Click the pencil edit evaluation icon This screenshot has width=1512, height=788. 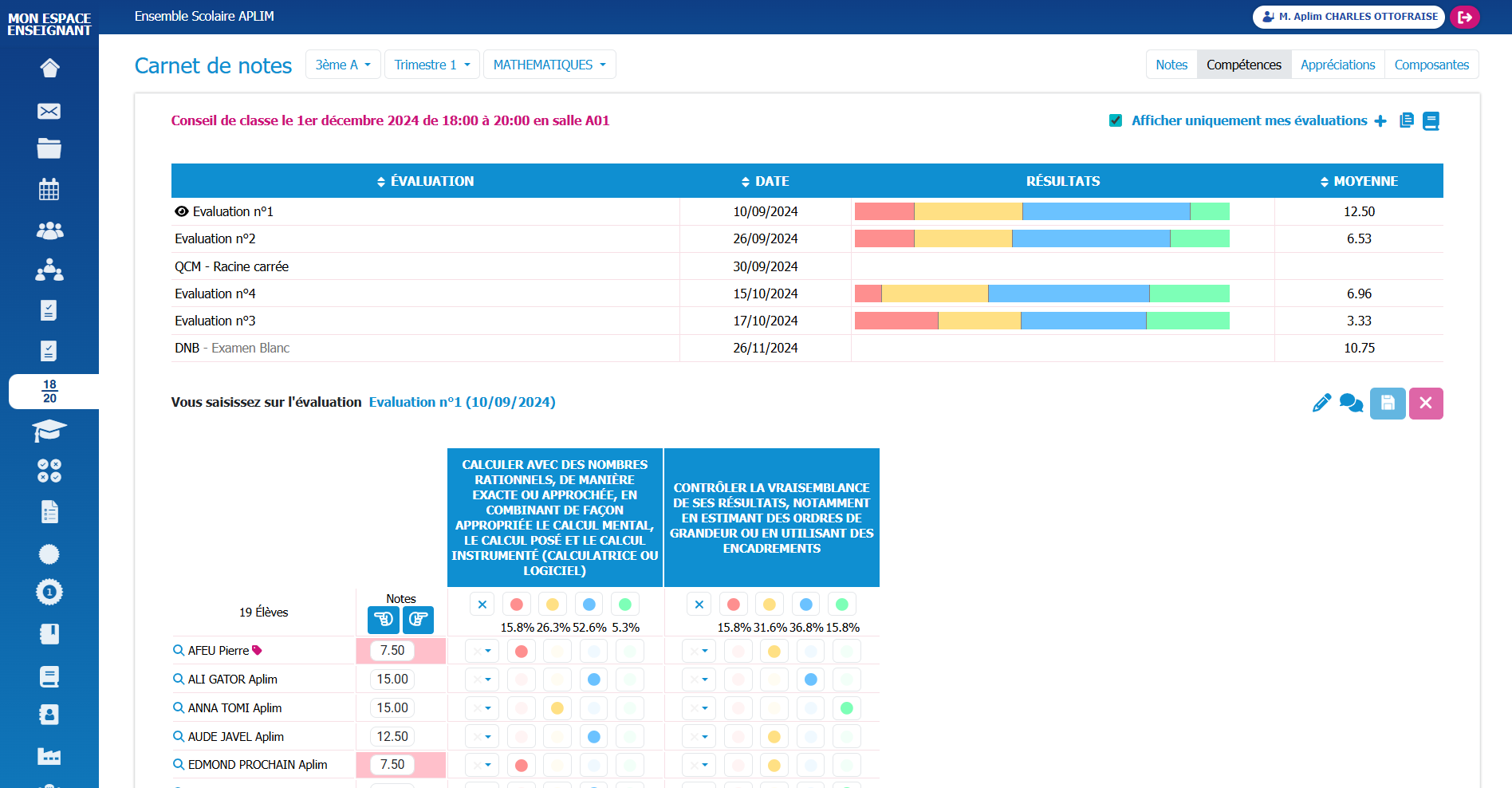[x=1321, y=404]
